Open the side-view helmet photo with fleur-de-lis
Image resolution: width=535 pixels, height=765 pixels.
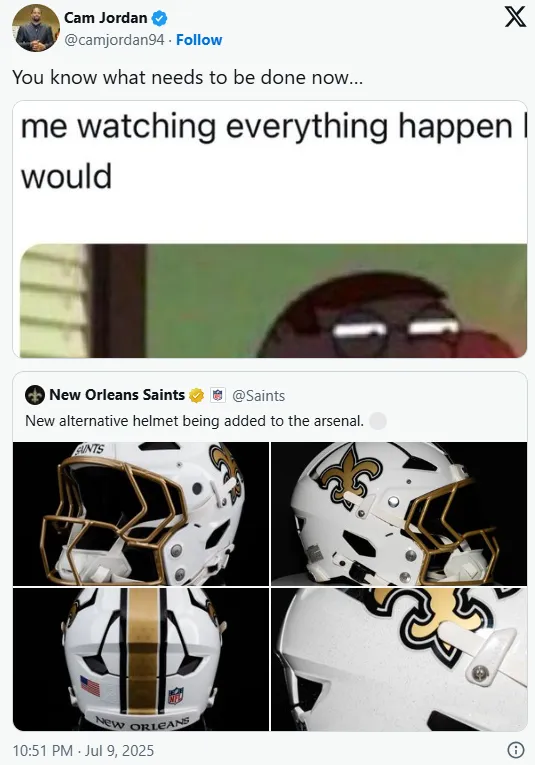click(x=399, y=514)
